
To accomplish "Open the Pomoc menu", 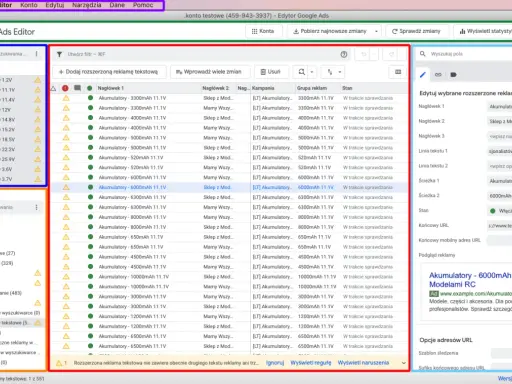I will pyautogui.click(x=143, y=5).
